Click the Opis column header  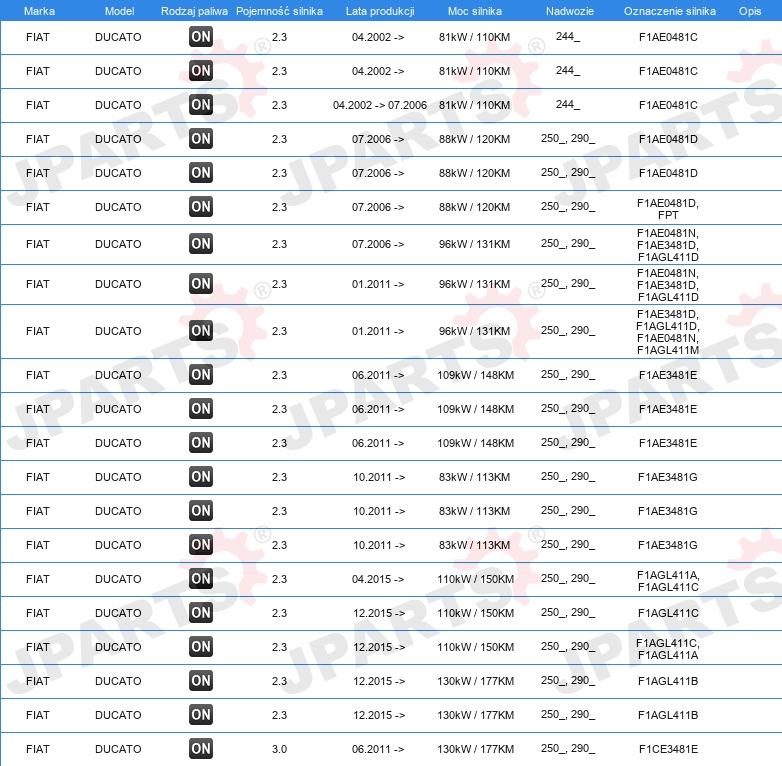[x=750, y=11]
